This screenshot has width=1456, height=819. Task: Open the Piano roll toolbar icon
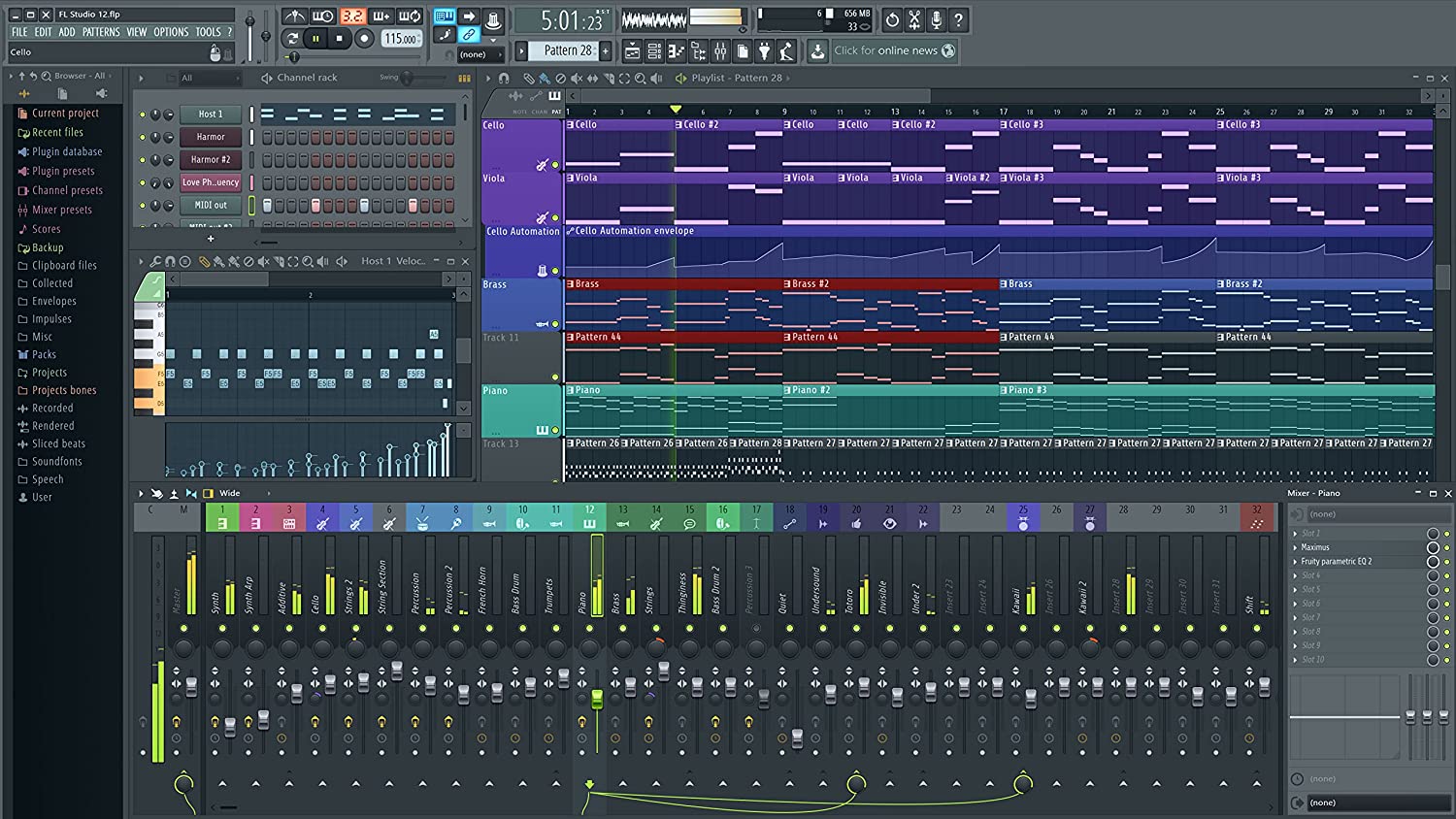[x=677, y=50]
